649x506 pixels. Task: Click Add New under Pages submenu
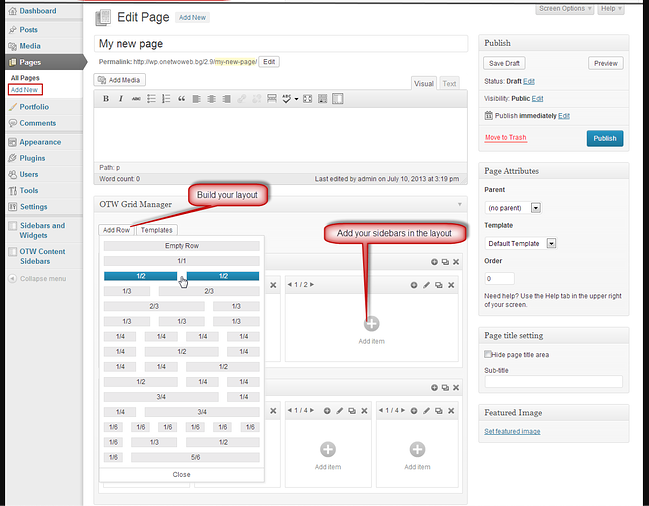(24, 90)
